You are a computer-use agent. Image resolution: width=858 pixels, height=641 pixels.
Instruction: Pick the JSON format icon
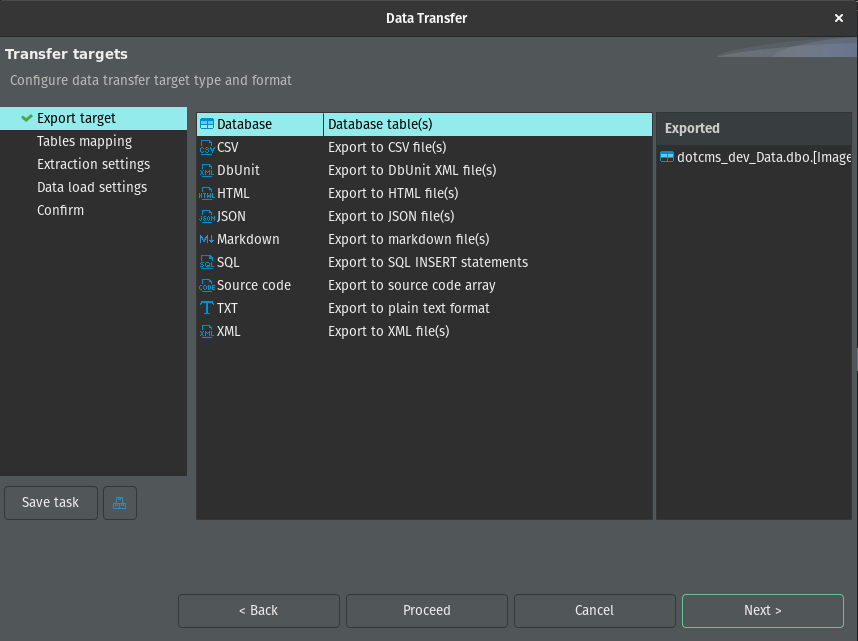207,216
